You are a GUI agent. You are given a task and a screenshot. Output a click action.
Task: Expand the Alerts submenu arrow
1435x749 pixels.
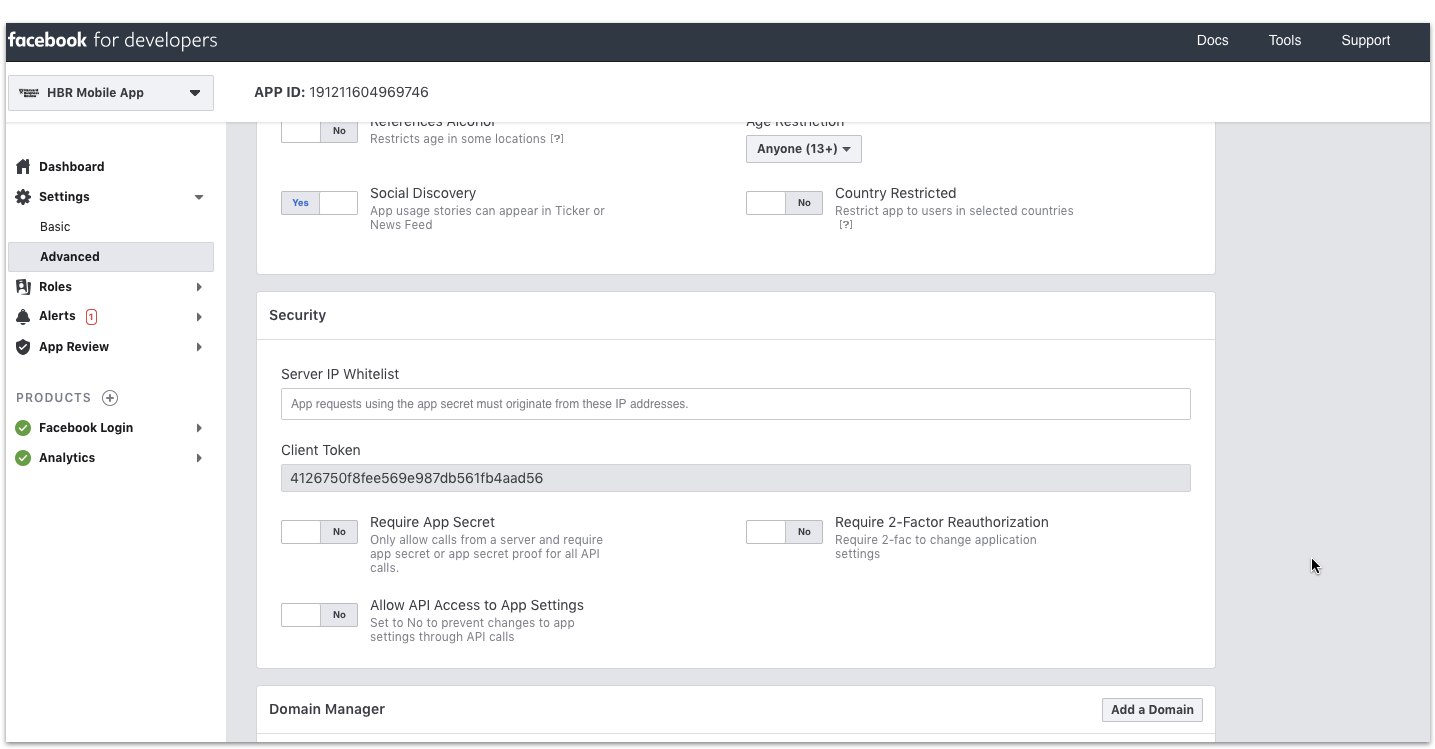tap(199, 317)
